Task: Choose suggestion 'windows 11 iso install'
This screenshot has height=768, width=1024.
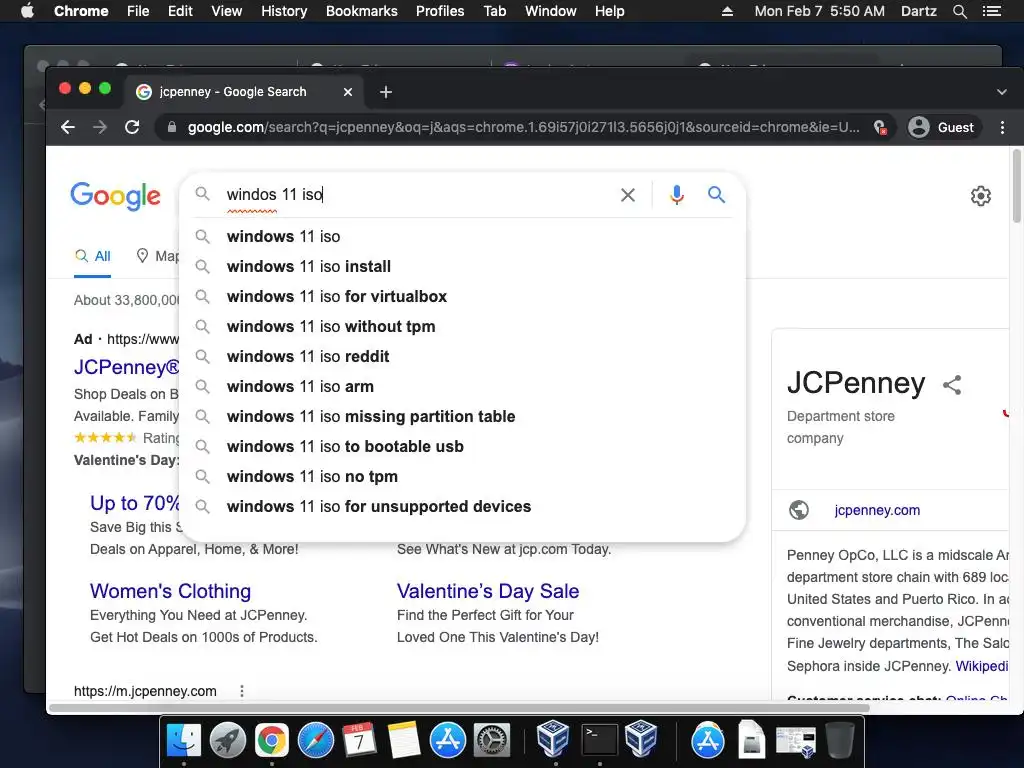Action: (462, 266)
